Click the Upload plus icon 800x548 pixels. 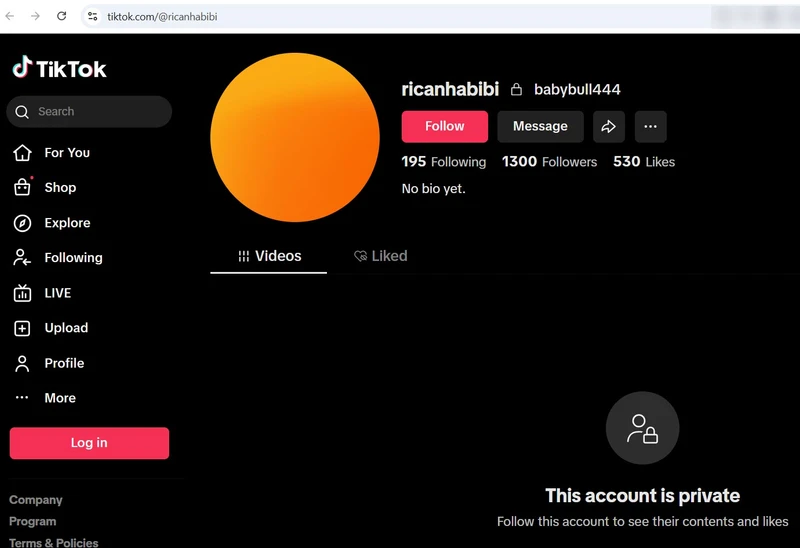tap(22, 328)
